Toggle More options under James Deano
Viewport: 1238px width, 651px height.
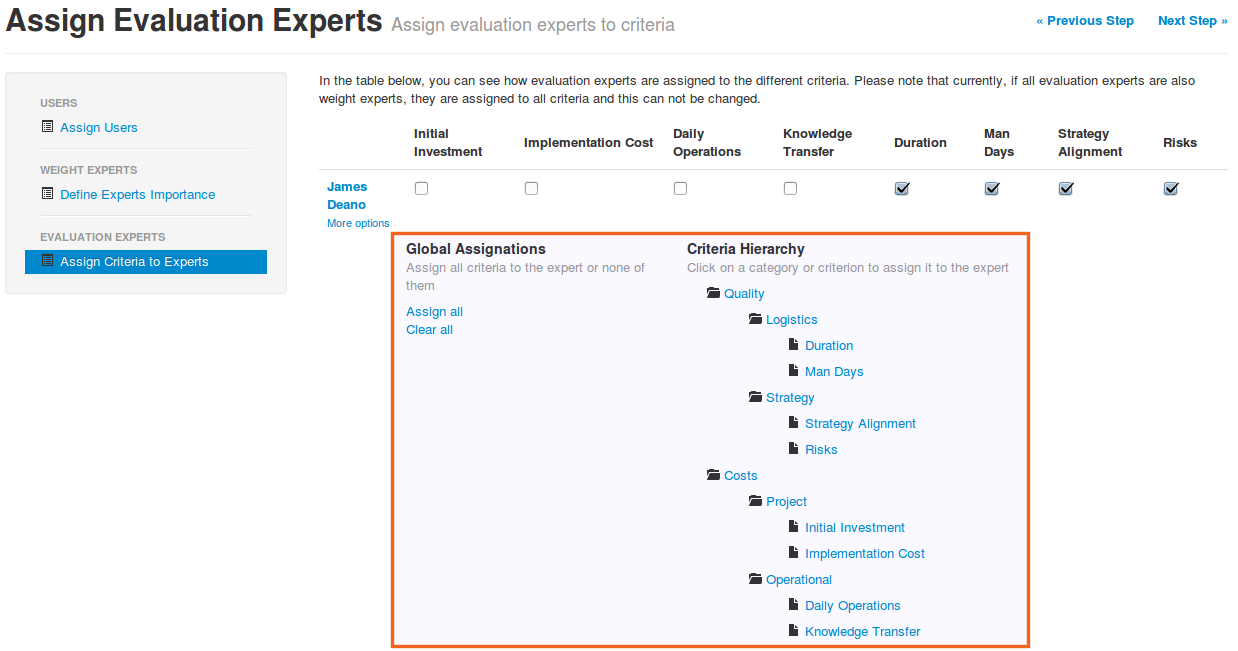tap(358, 223)
